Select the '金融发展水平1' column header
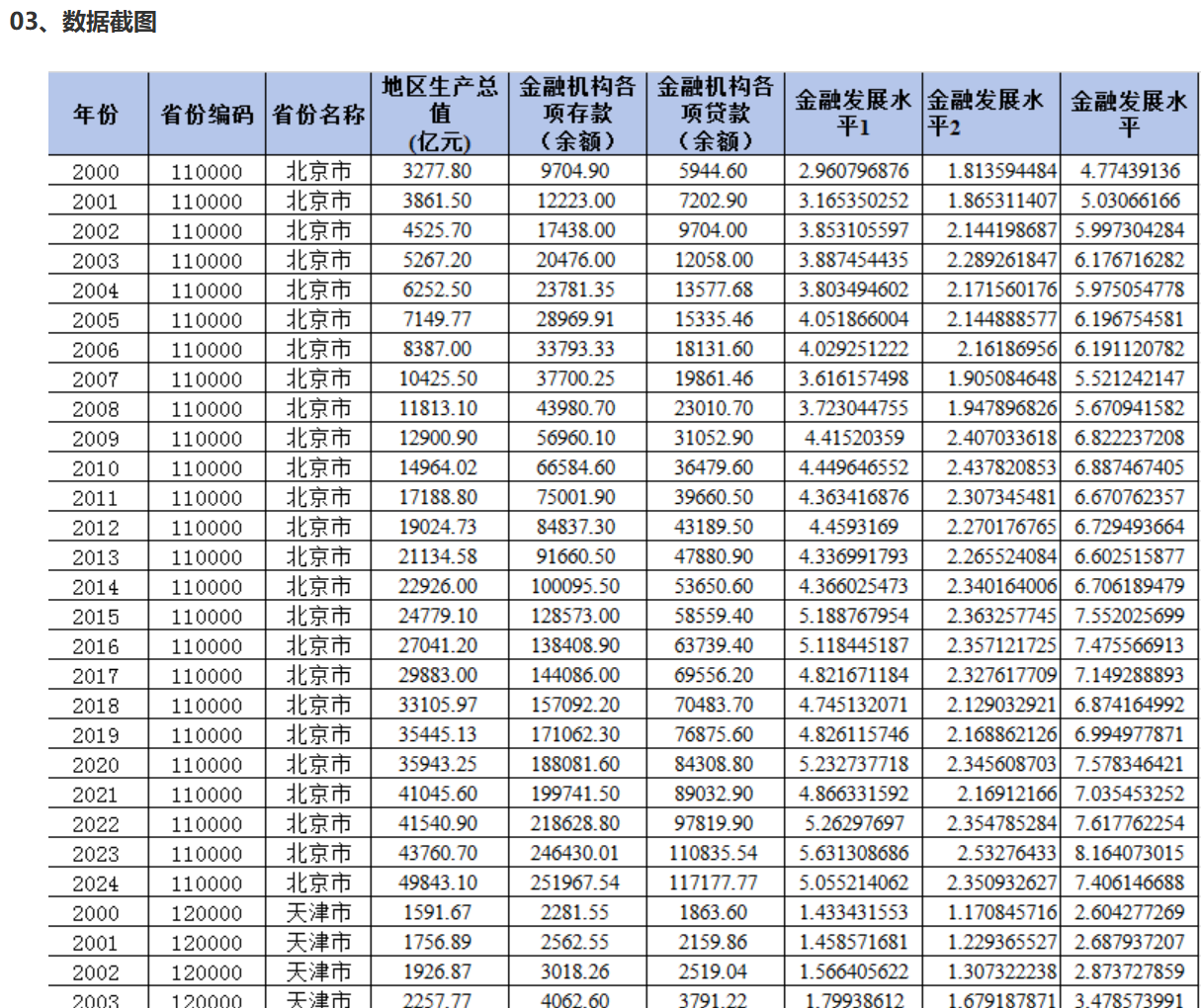 point(853,114)
